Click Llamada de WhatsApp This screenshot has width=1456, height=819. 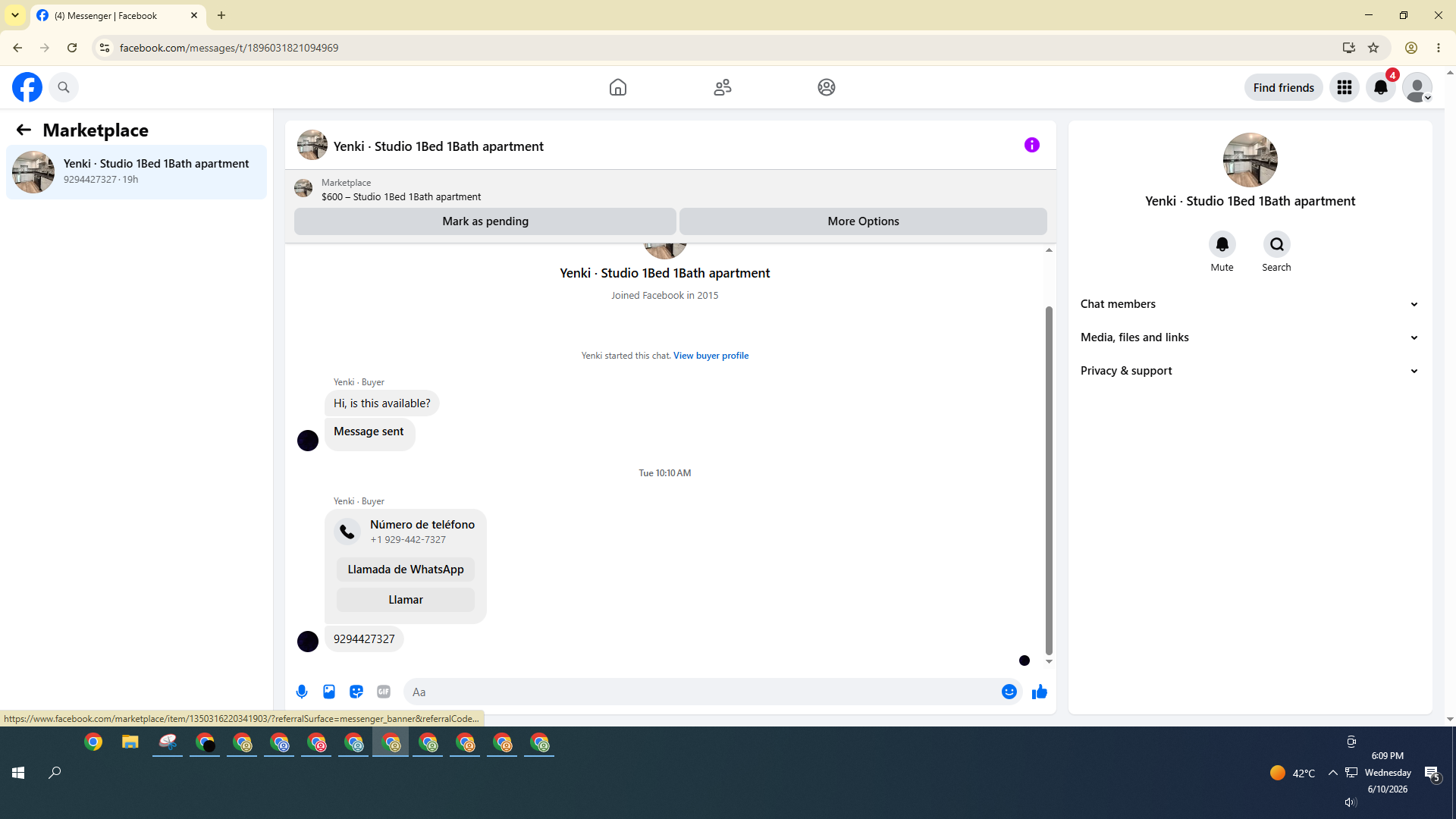click(x=406, y=570)
